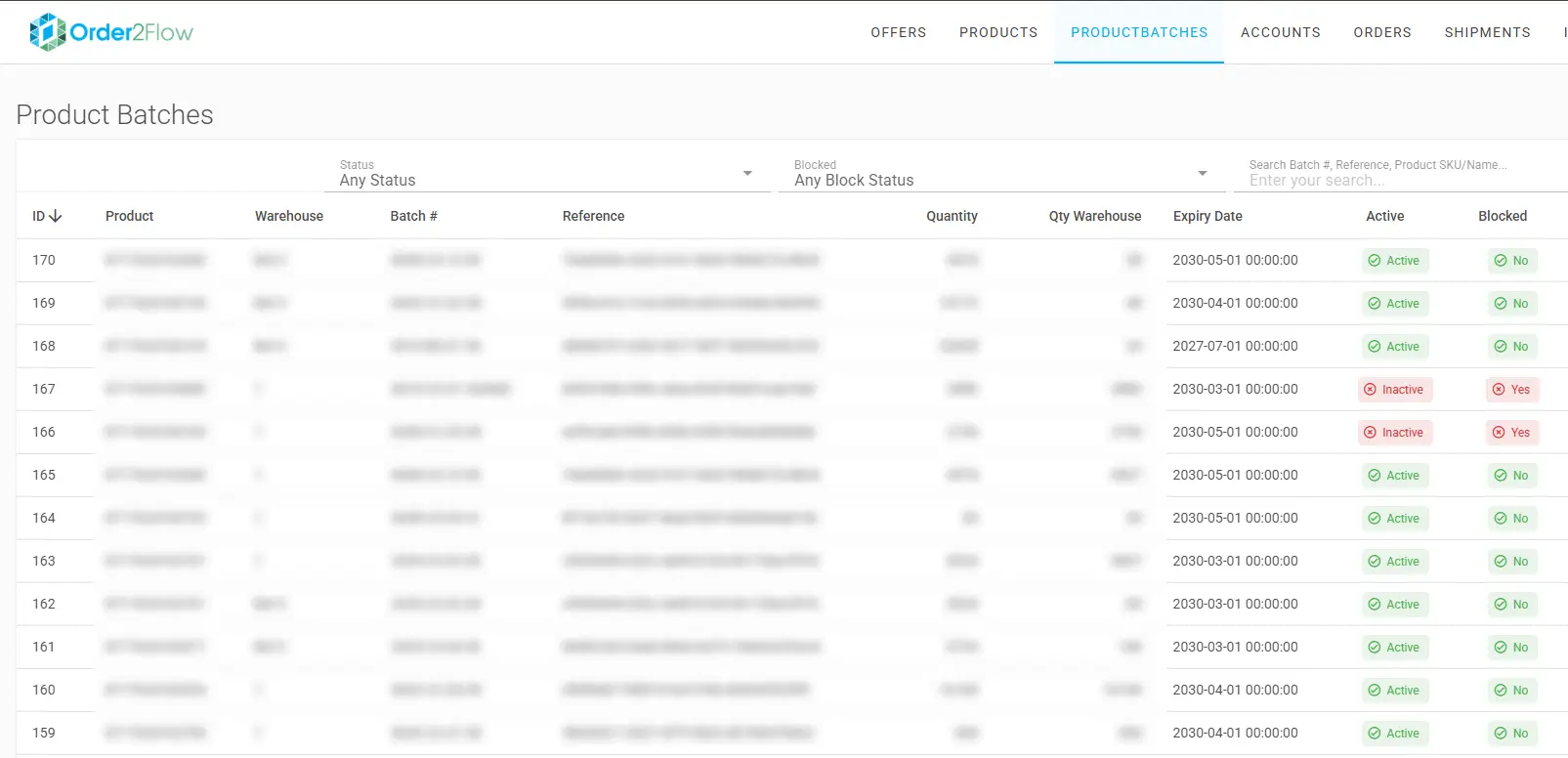
Task: Select the ProductBatches tab
Action: (1139, 32)
